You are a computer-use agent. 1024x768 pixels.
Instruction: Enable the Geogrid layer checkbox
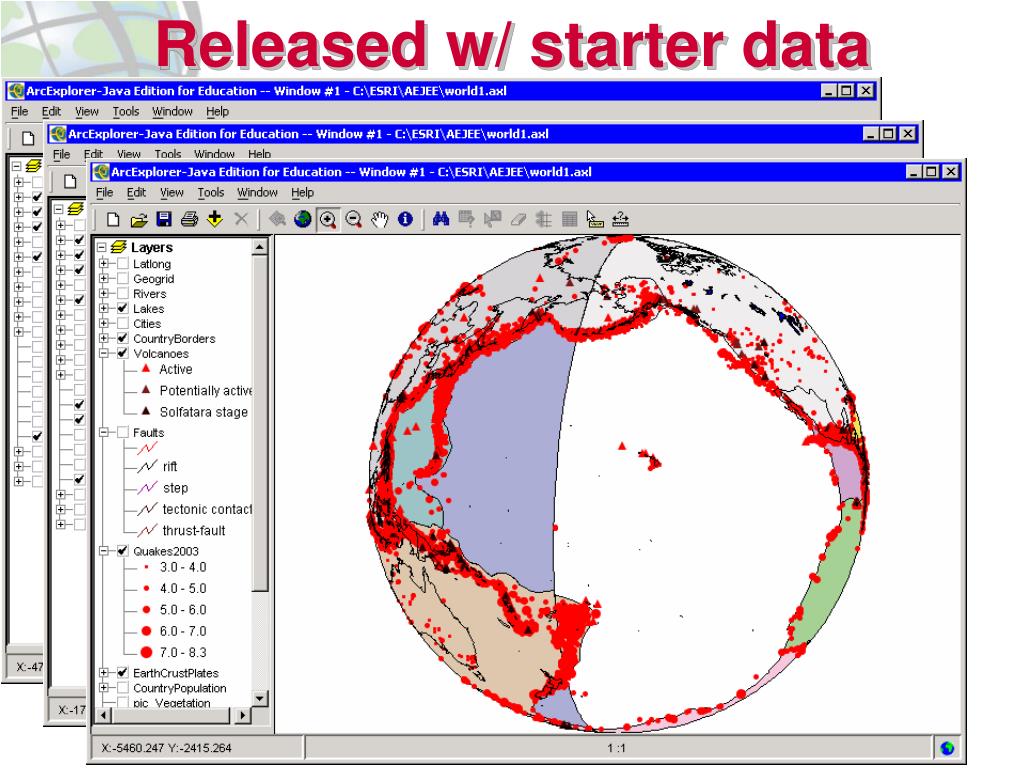pos(122,279)
